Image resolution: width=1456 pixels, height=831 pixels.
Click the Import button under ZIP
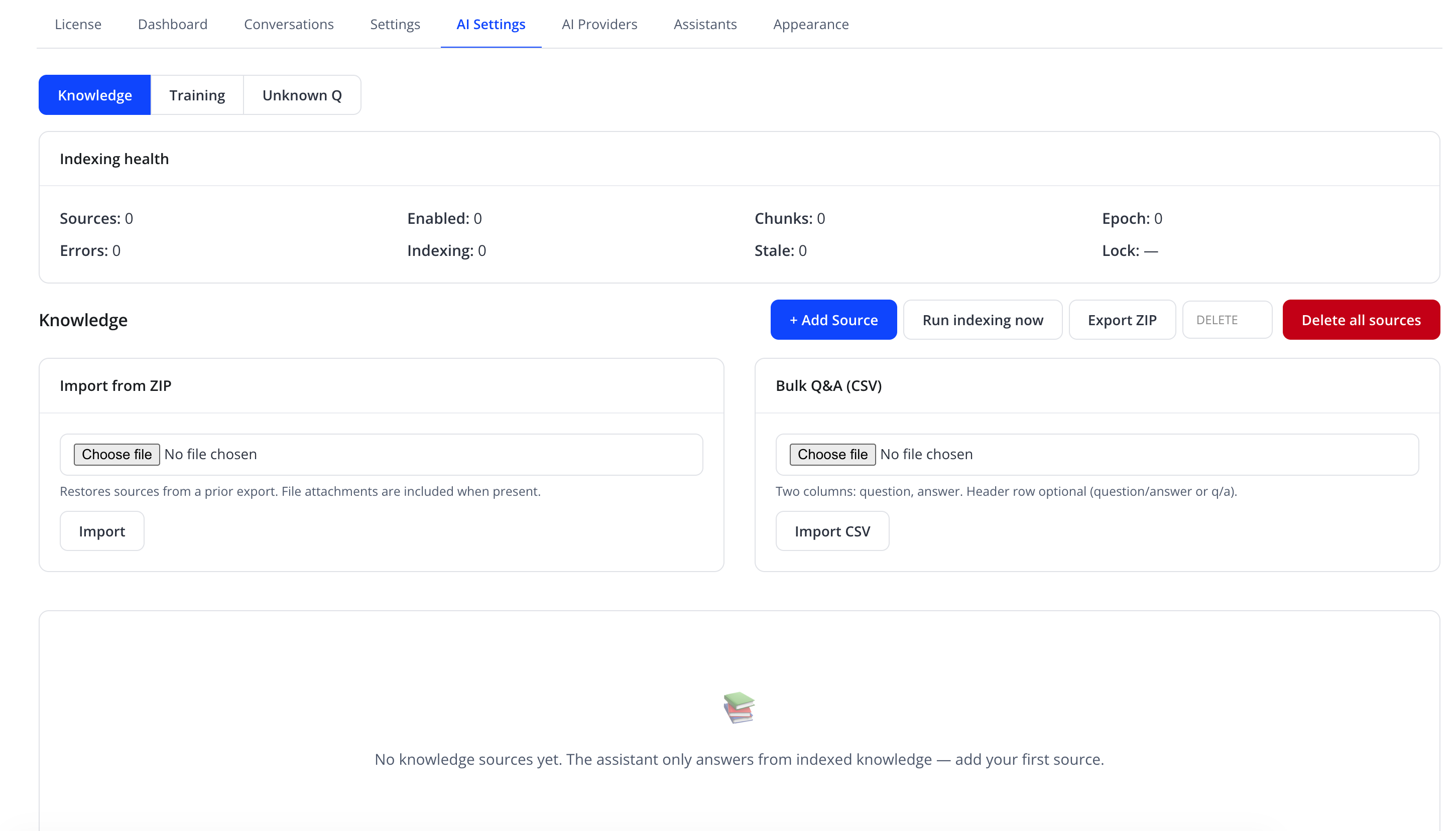coord(101,531)
